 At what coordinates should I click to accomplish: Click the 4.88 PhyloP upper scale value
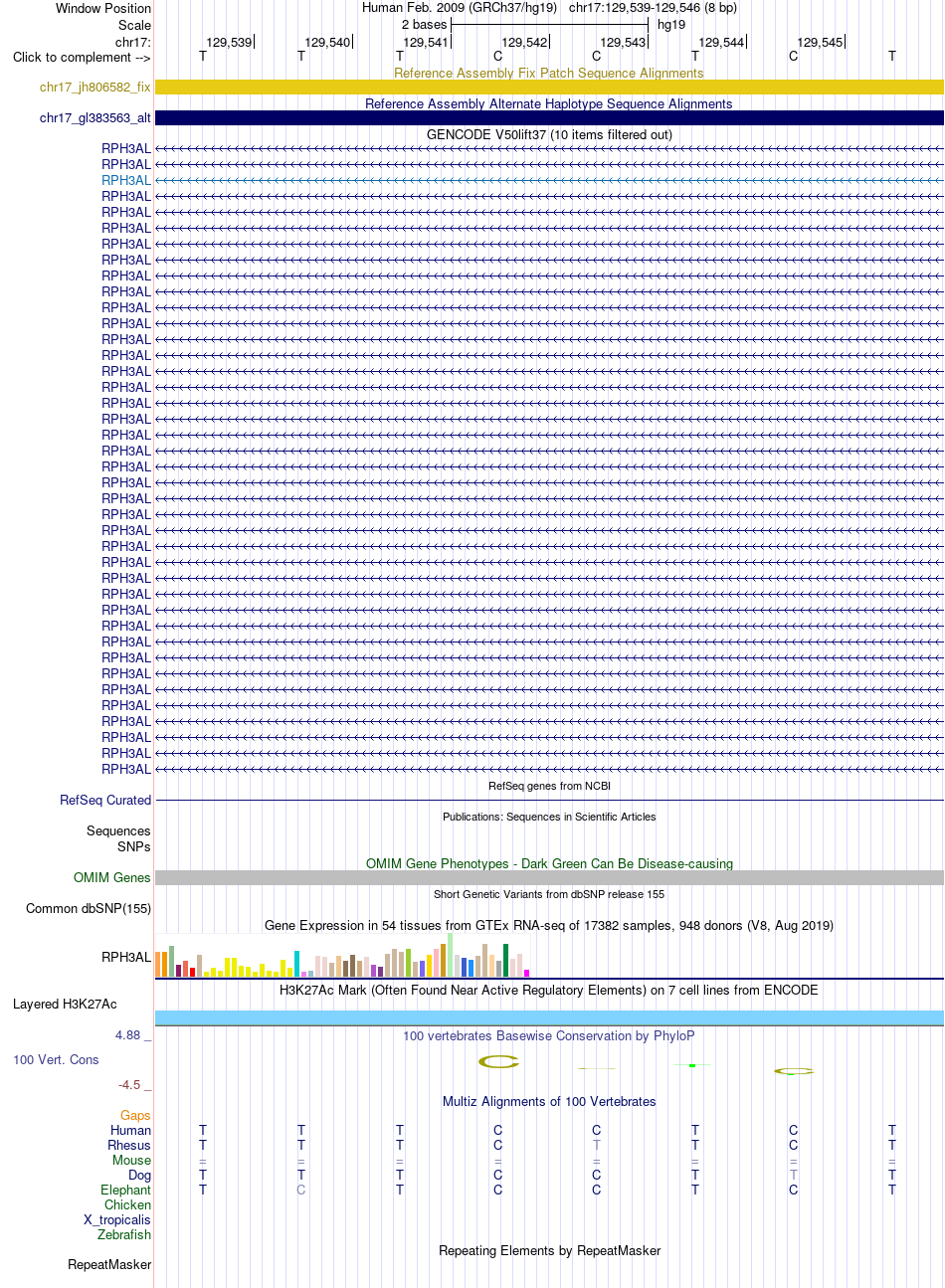[x=132, y=1035]
